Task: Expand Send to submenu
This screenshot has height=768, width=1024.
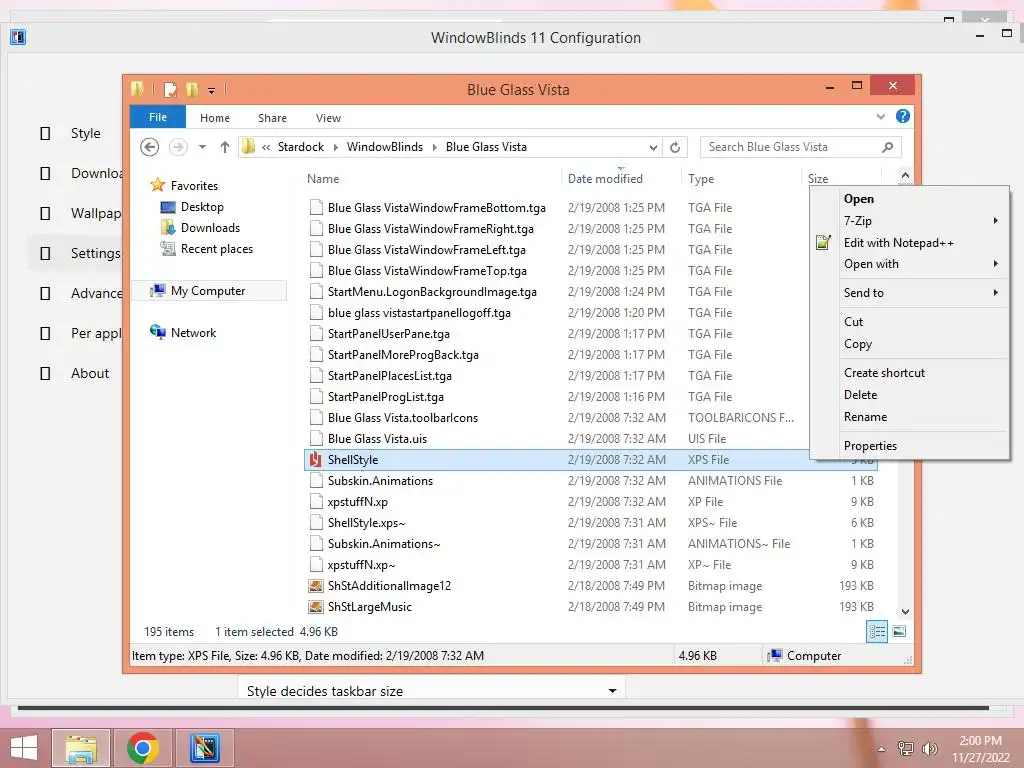Action: 909,293
